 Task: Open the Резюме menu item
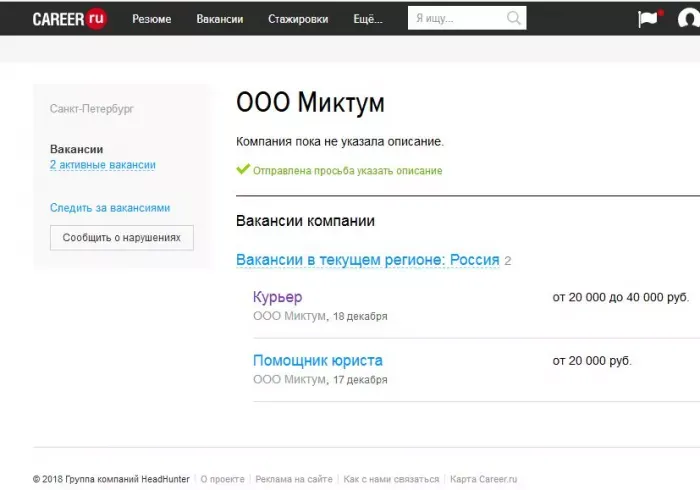click(151, 19)
